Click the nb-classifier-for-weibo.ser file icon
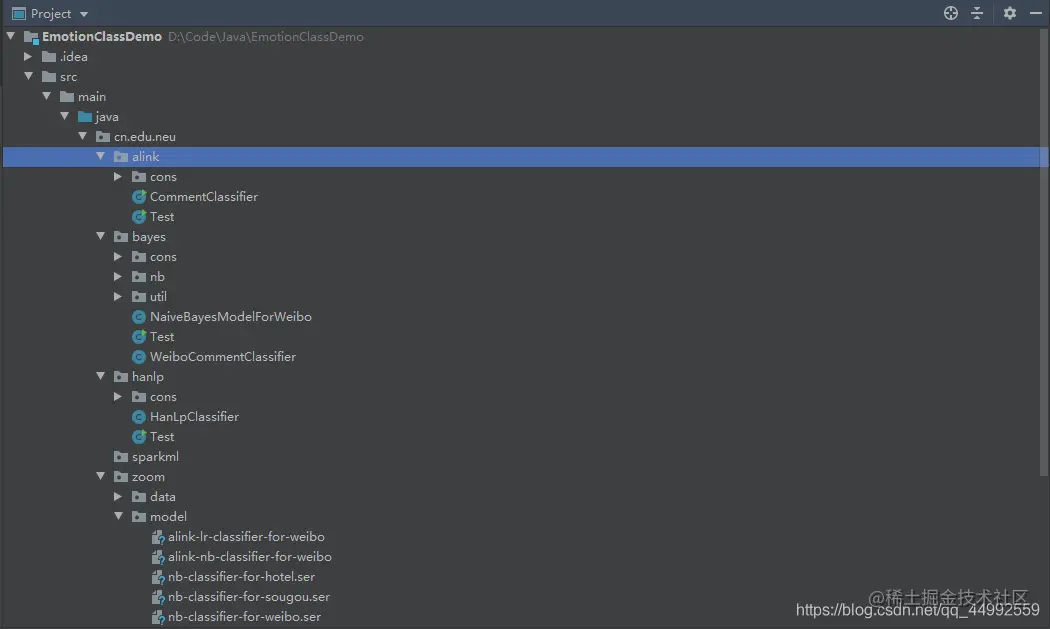 coord(158,617)
